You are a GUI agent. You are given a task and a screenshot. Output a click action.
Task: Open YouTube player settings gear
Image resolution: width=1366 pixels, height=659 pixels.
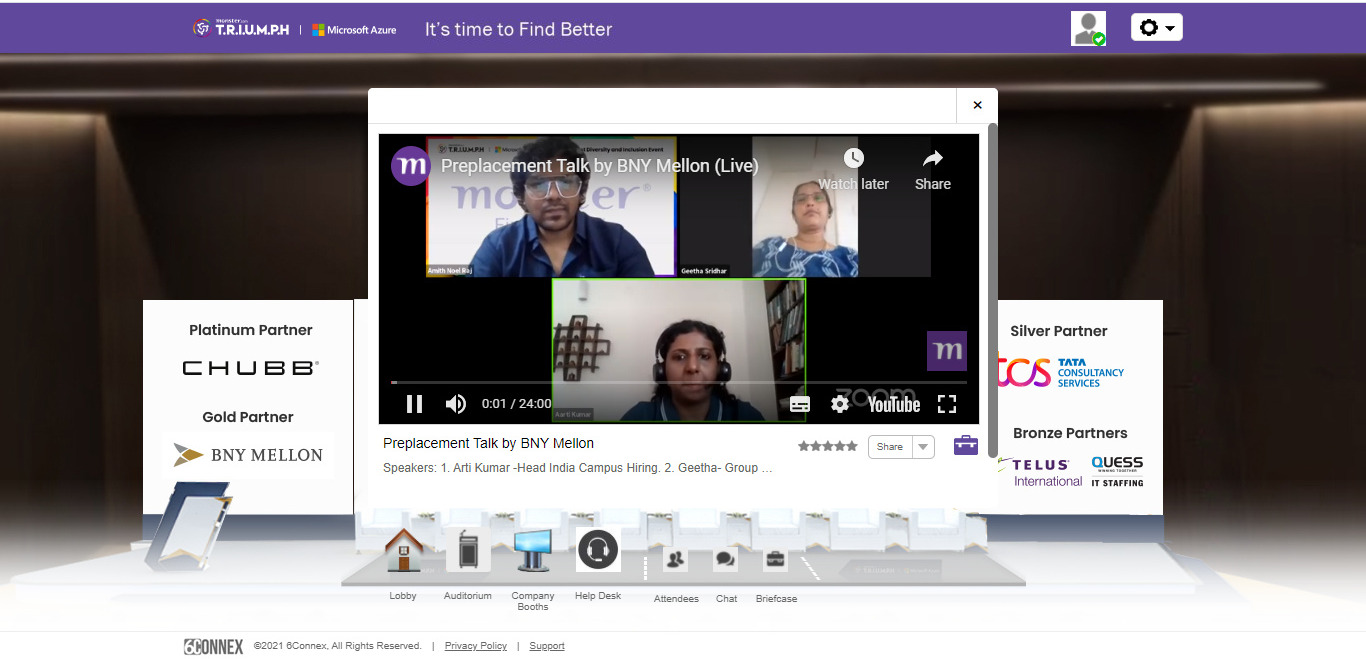point(840,404)
